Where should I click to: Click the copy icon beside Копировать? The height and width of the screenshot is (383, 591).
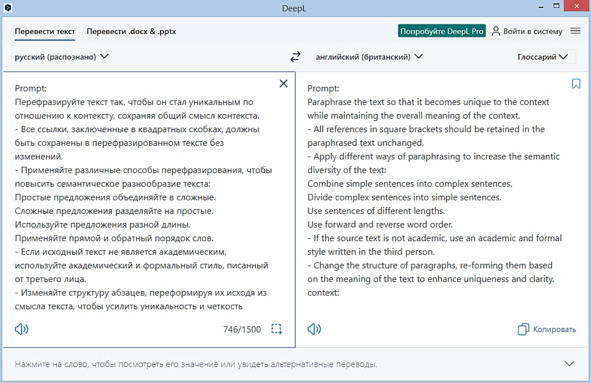(523, 329)
